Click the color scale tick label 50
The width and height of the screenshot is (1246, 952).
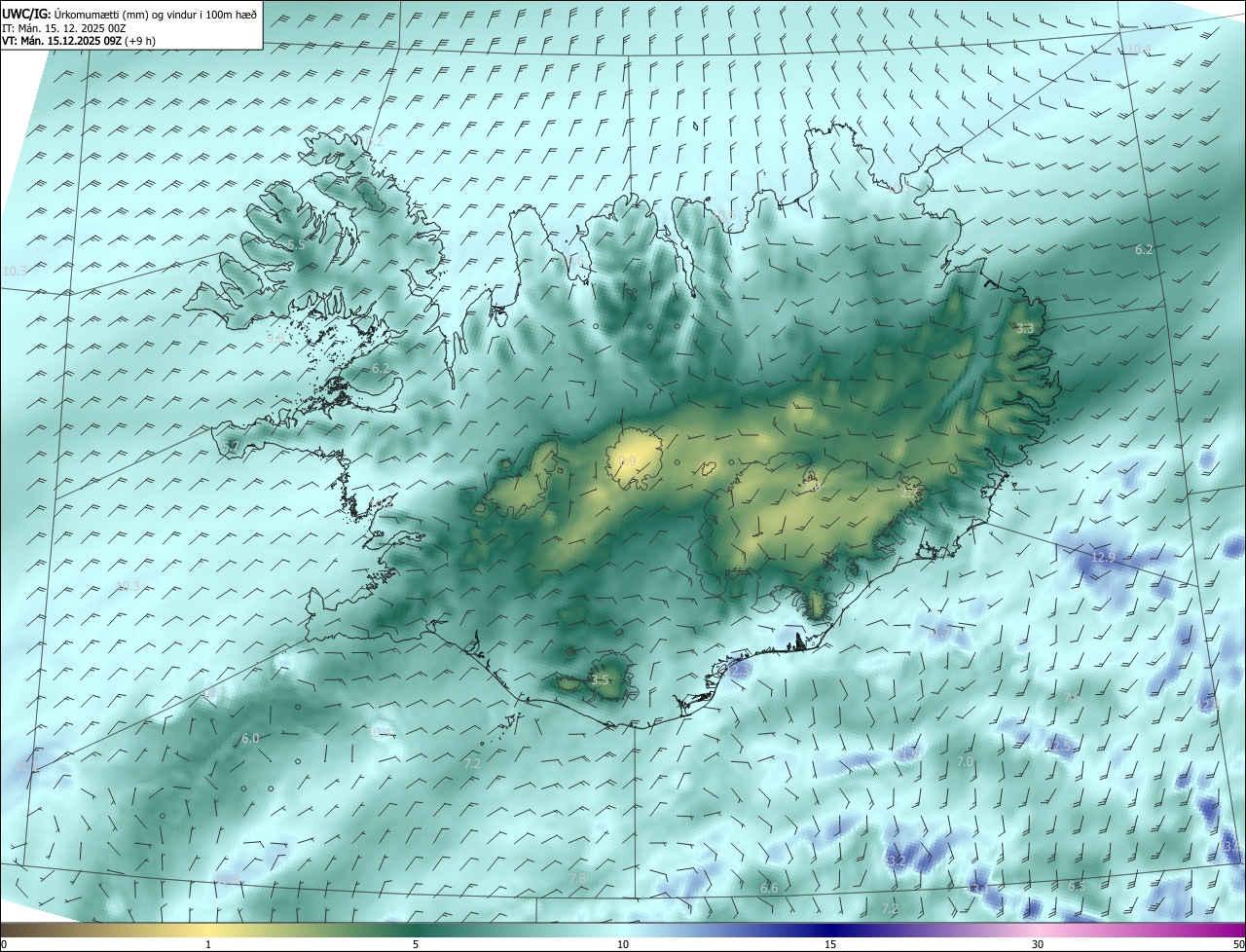(x=1238, y=944)
